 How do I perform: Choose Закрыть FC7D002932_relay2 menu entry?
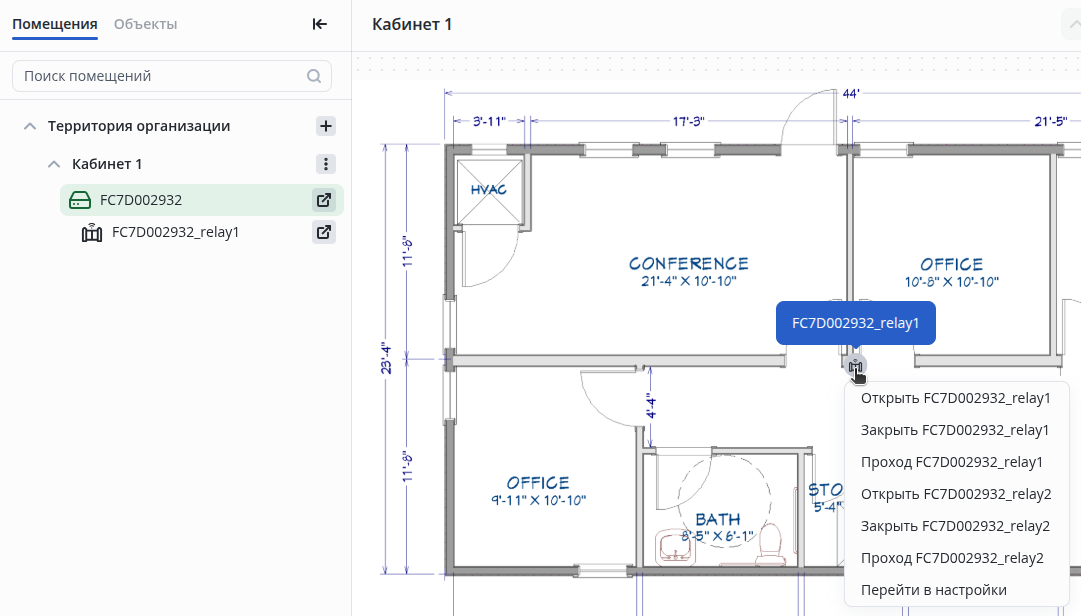(x=956, y=526)
